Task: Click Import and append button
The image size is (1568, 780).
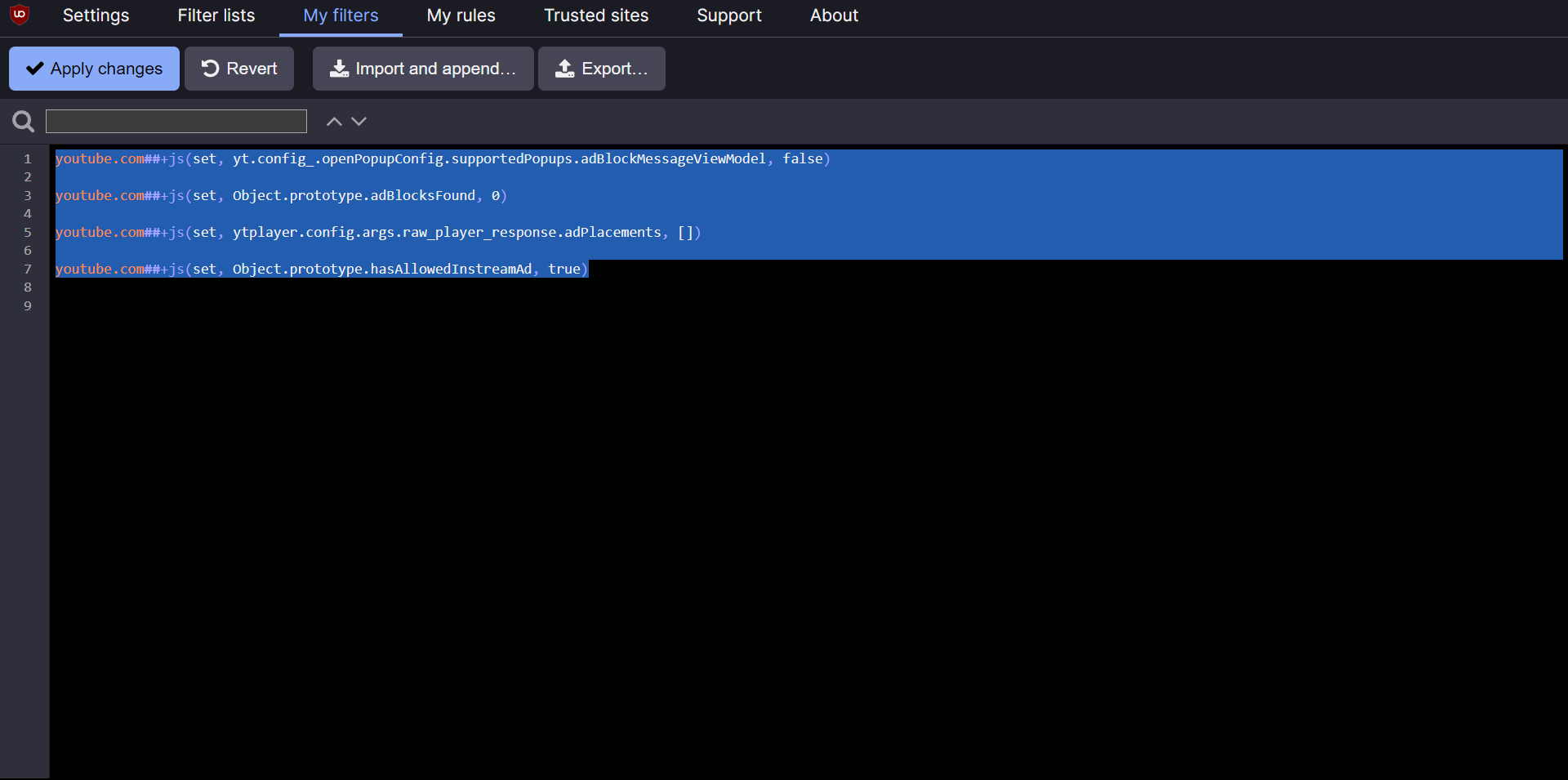Action: click(x=423, y=69)
